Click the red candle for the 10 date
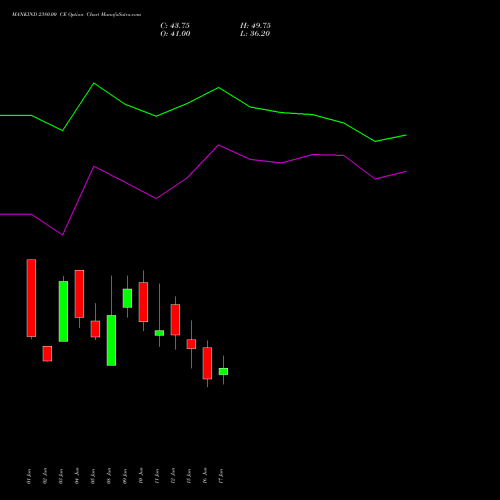Viewport: 500px width, 500px height. pyautogui.click(x=143, y=302)
